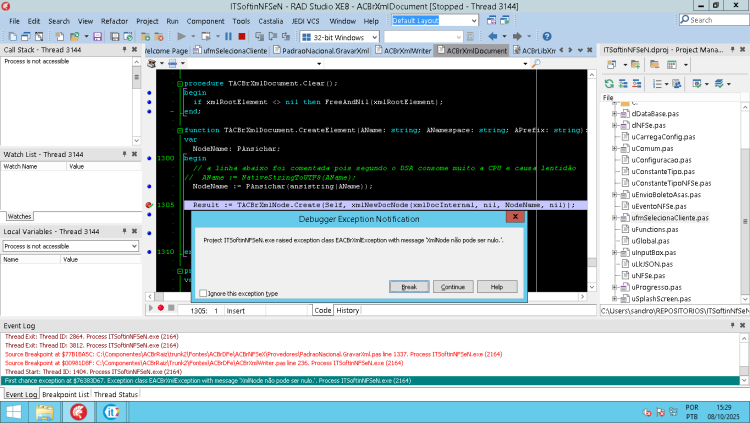750x423 pixels.
Task: Pin the Watch List panel
Action: coord(125,154)
